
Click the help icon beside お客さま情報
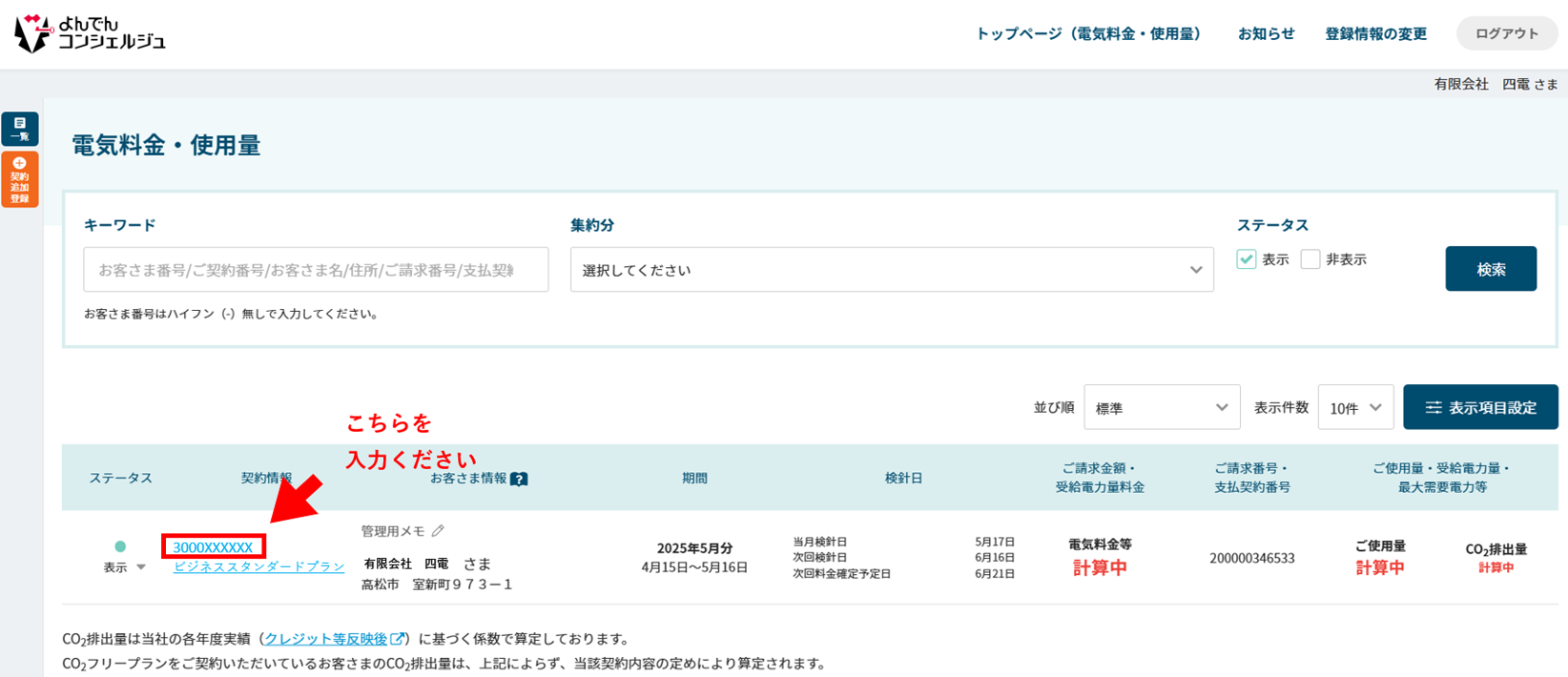click(x=519, y=479)
